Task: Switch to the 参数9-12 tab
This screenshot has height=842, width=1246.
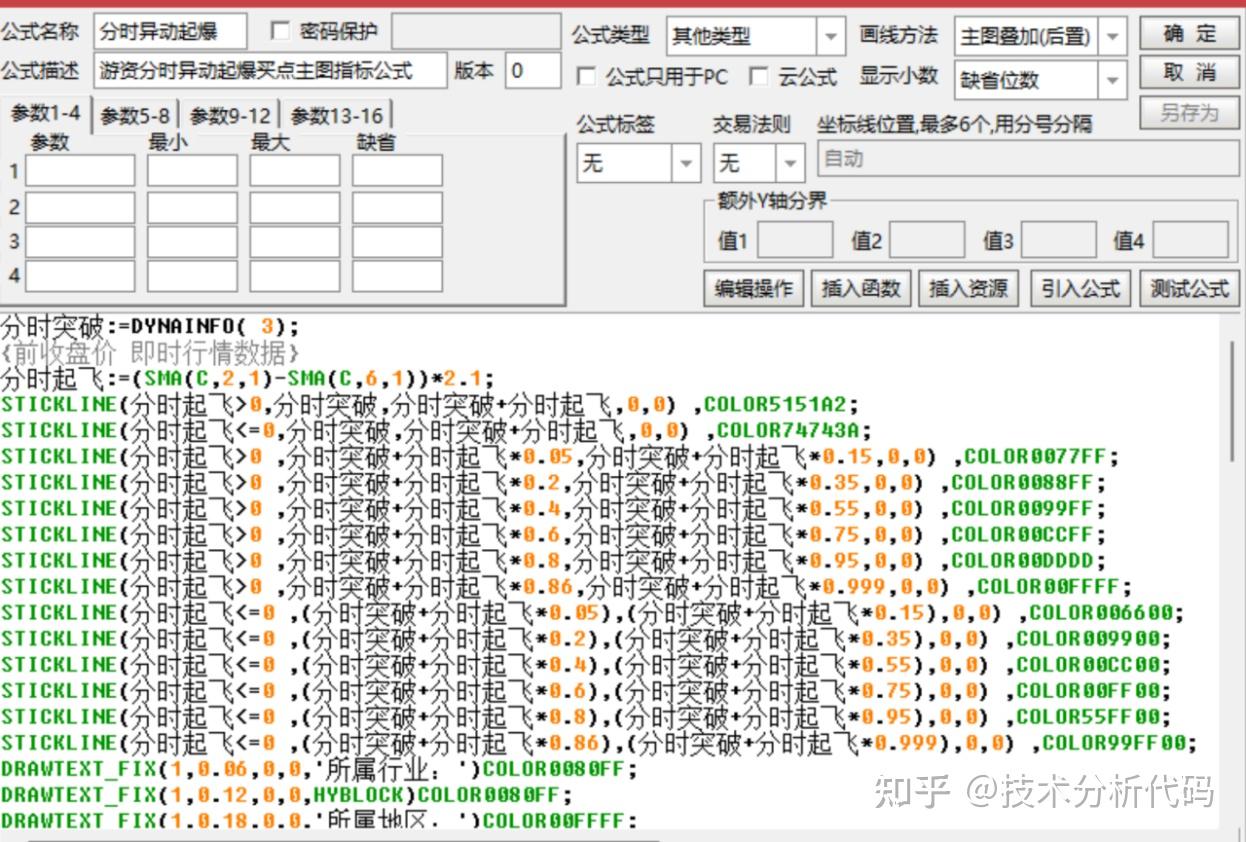Action: (x=230, y=116)
